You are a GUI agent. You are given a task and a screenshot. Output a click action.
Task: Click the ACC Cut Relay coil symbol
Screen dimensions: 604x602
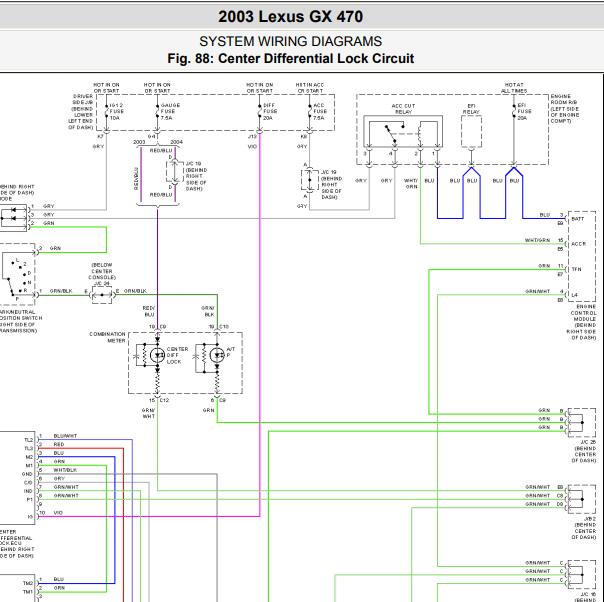pyautogui.click(x=419, y=133)
